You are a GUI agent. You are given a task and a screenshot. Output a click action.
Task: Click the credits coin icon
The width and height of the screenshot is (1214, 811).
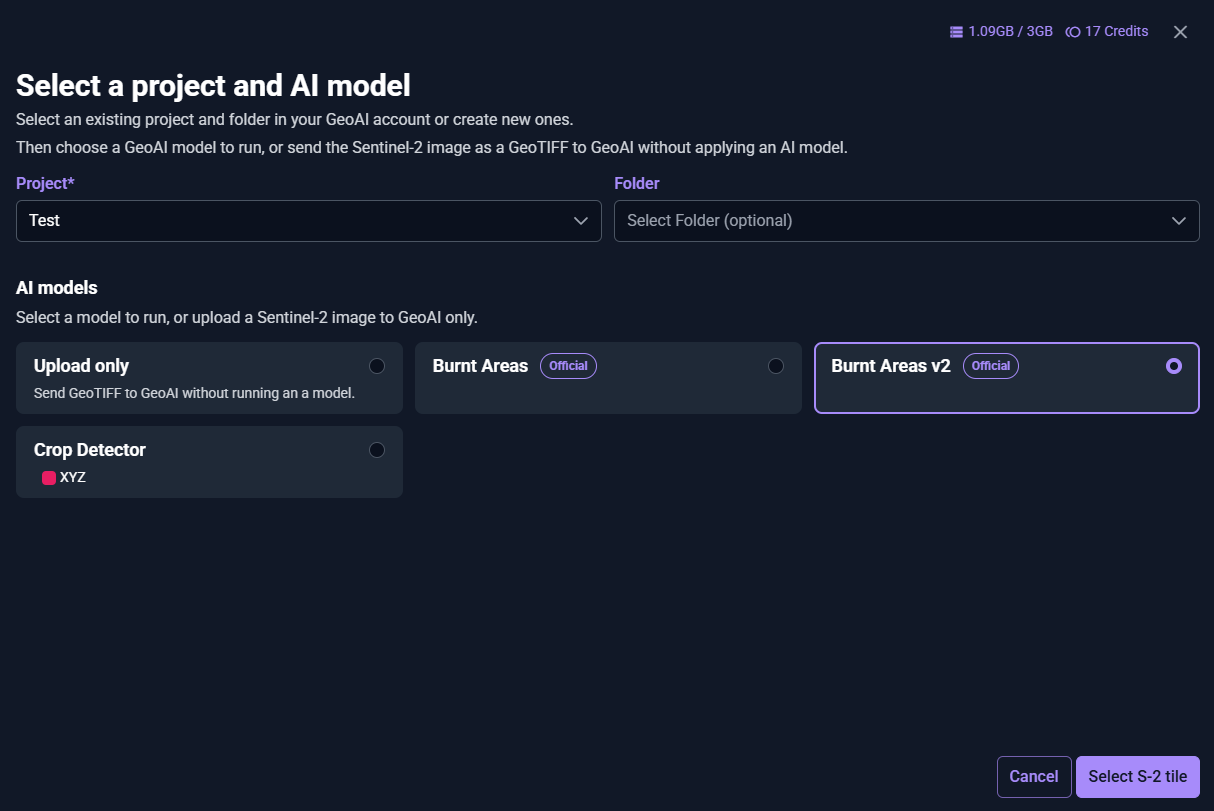tap(1072, 31)
